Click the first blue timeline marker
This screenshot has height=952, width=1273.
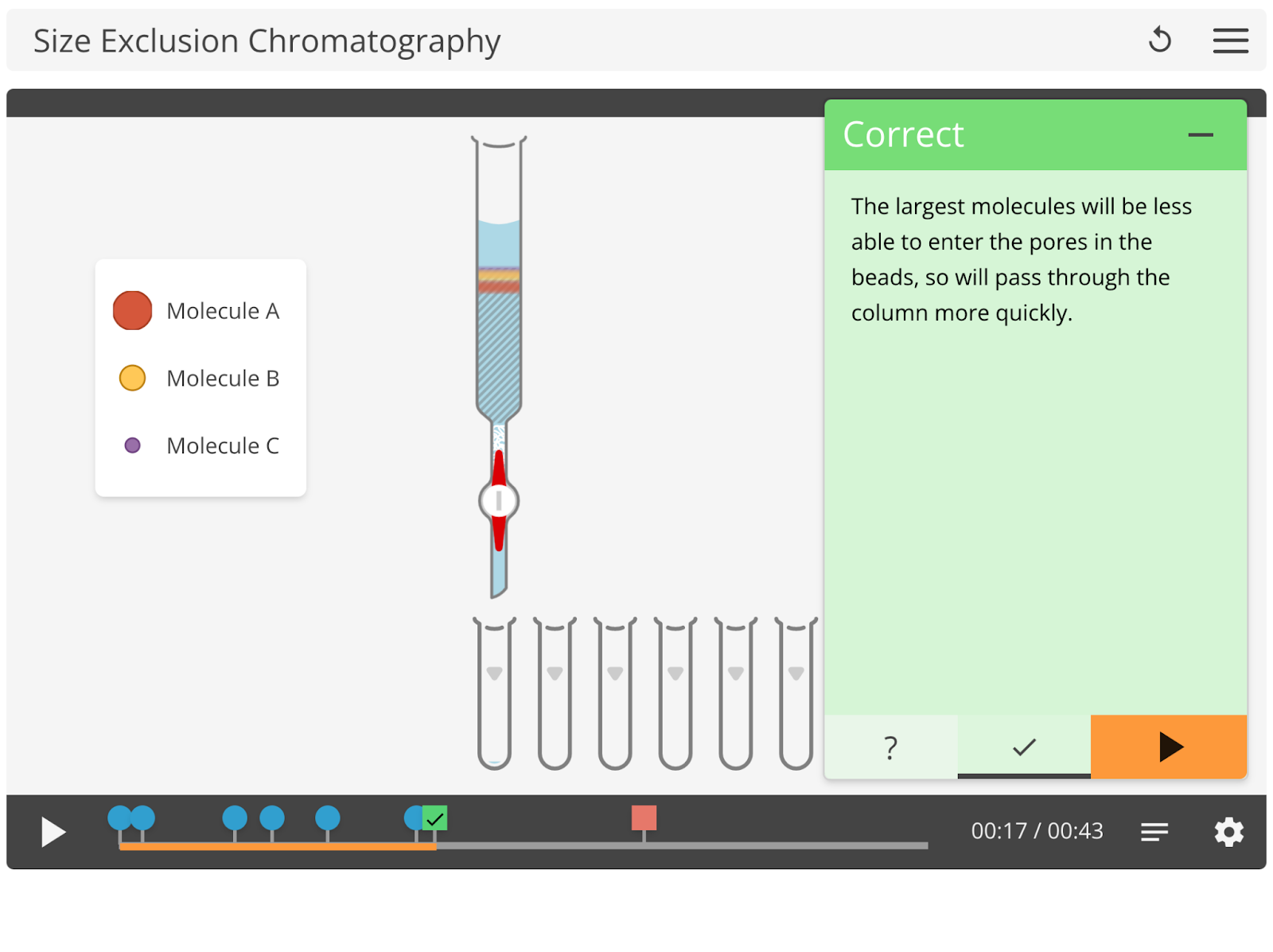click(x=119, y=818)
